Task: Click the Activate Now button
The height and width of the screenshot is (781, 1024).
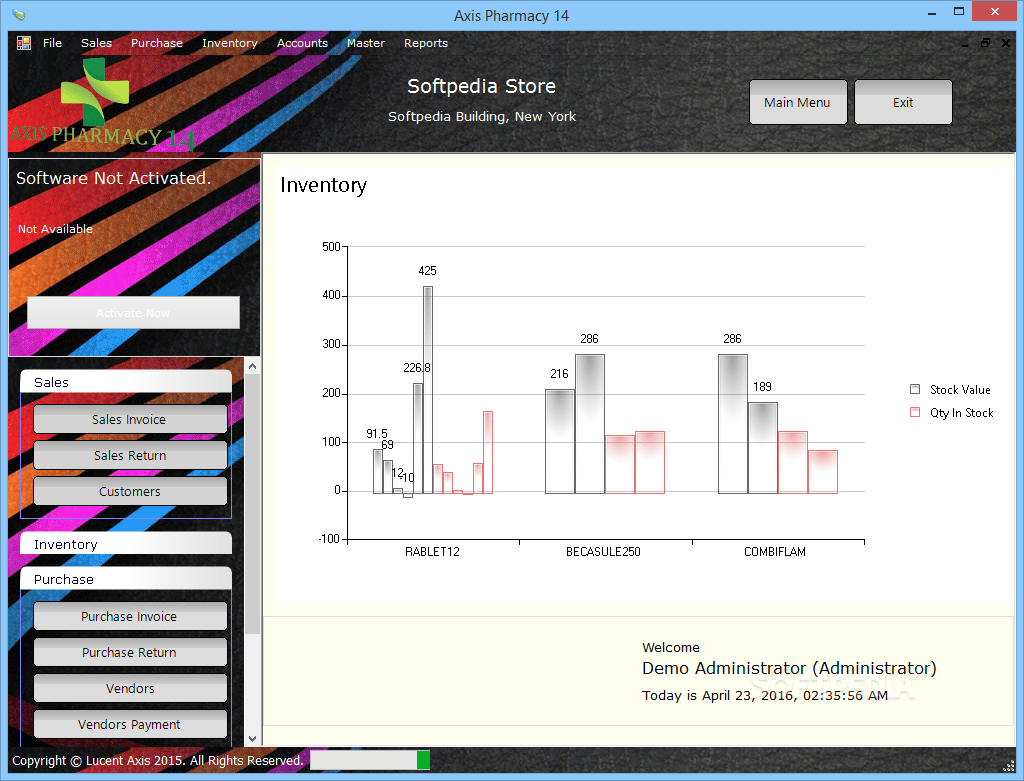Action: pos(133,313)
